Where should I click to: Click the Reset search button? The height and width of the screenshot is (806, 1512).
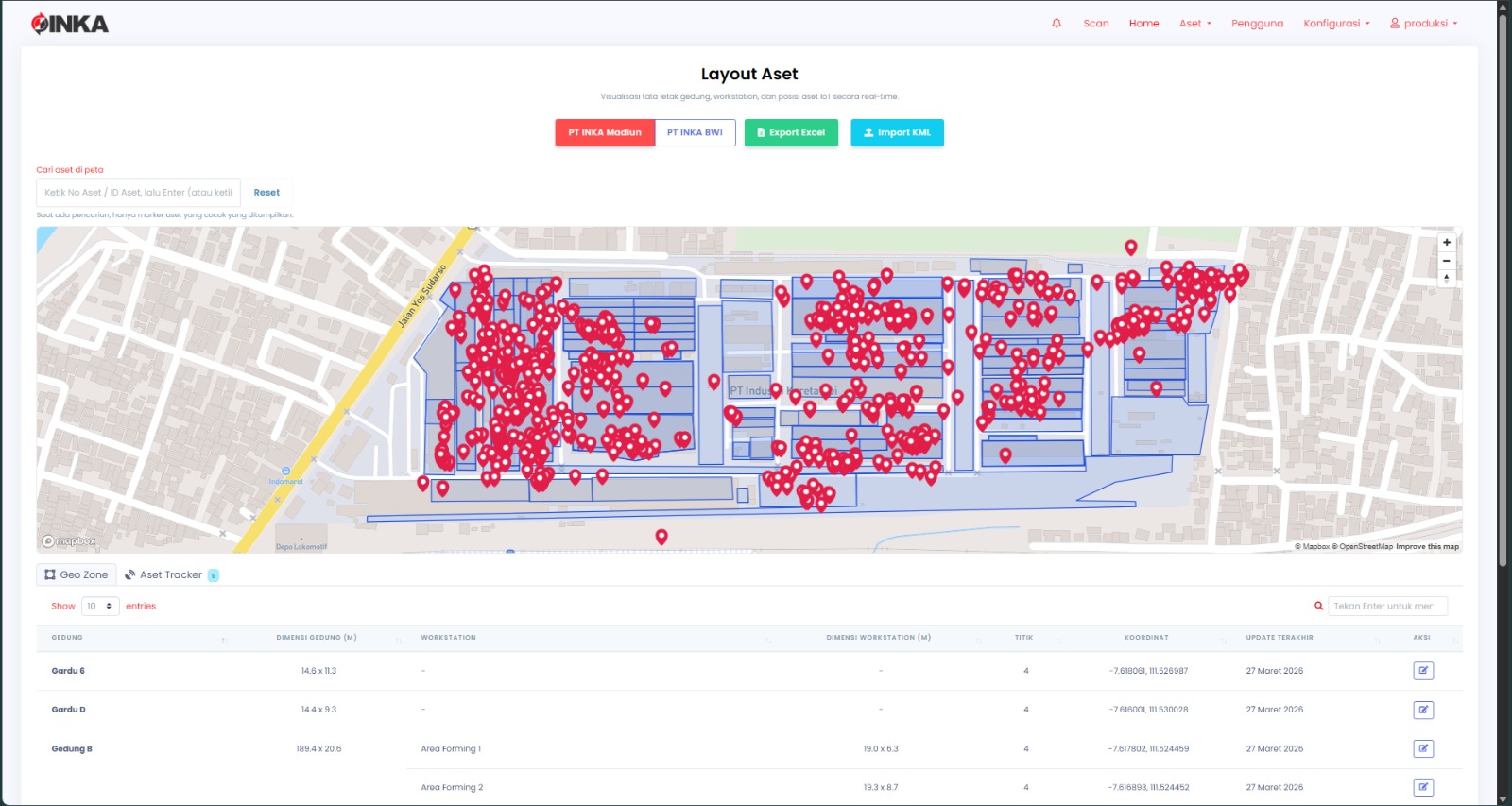(266, 193)
